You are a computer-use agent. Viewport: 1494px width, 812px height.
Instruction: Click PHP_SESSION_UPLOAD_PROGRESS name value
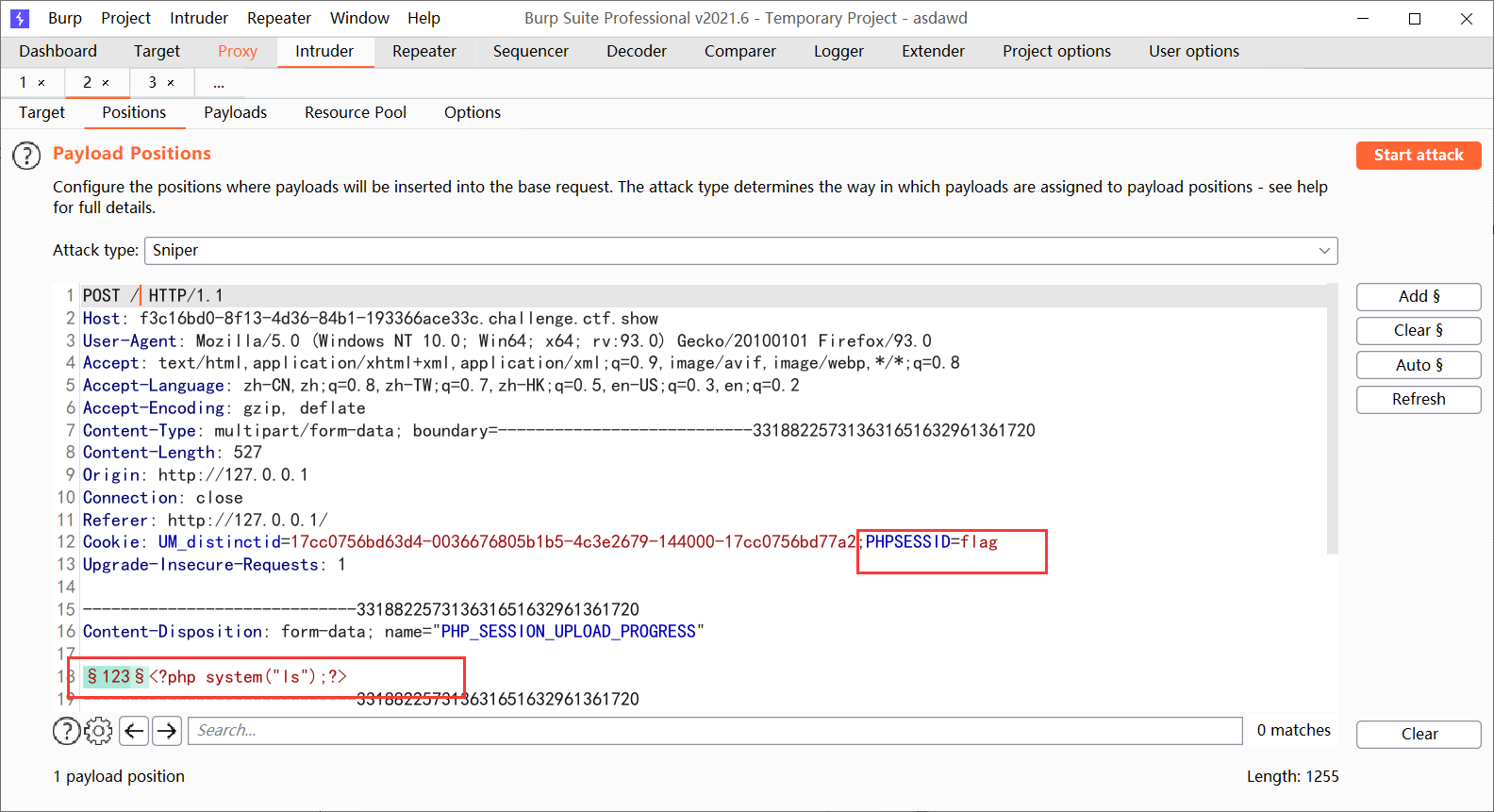coord(569,632)
